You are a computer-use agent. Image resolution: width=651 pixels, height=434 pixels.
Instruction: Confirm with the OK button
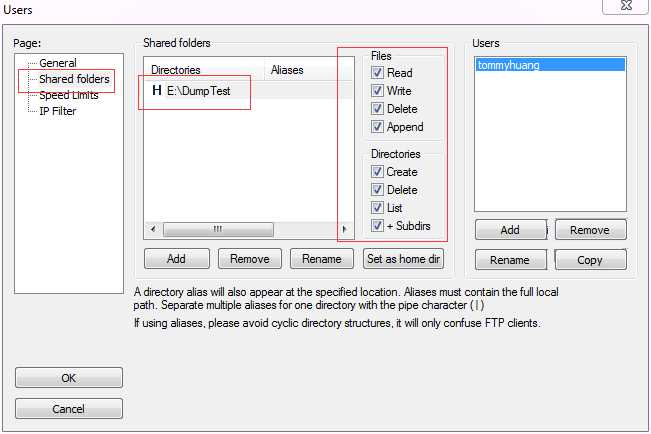click(x=69, y=378)
